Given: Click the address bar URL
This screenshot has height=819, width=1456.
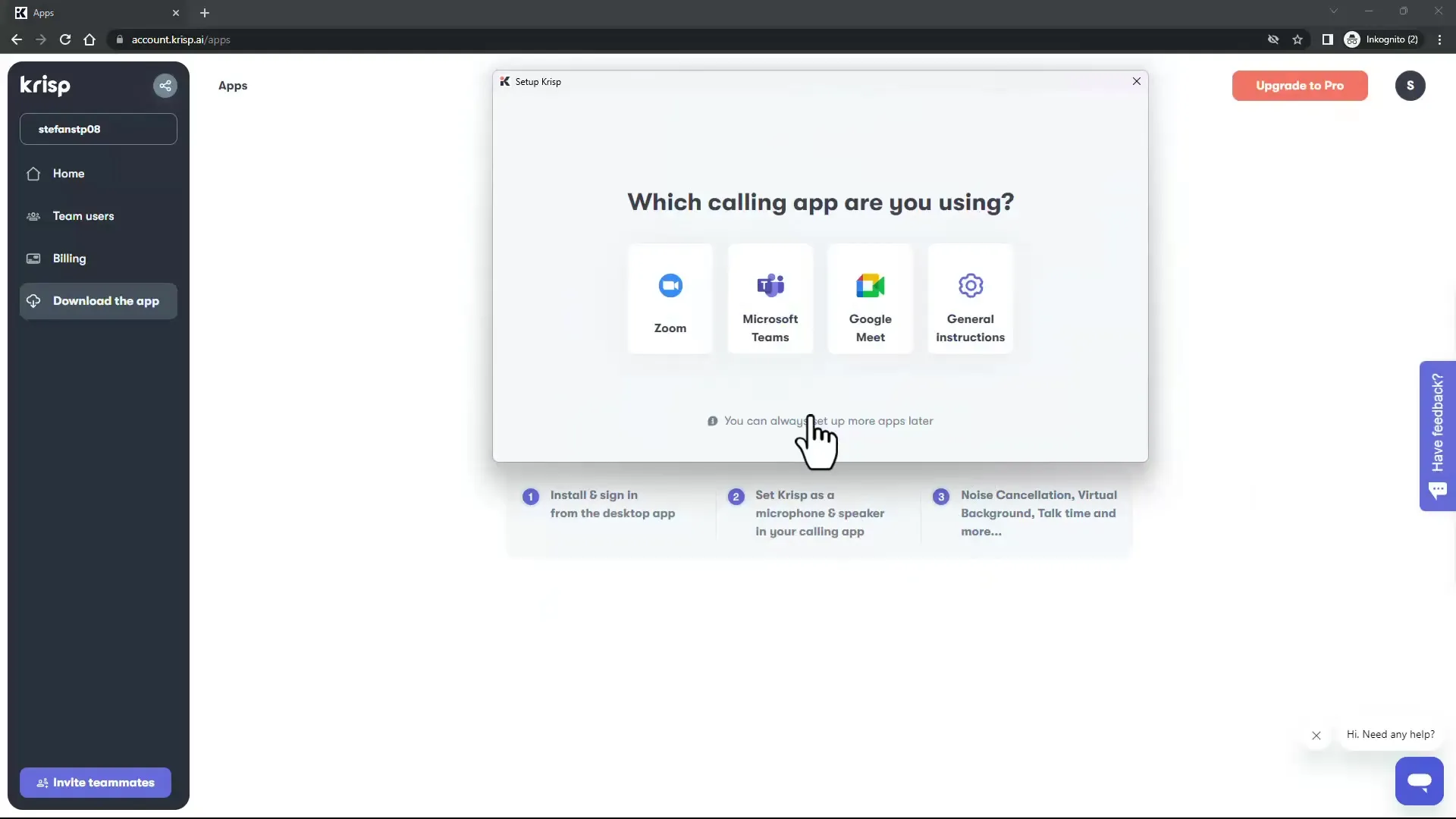Looking at the screenshot, I should click(x=181, y=39).
